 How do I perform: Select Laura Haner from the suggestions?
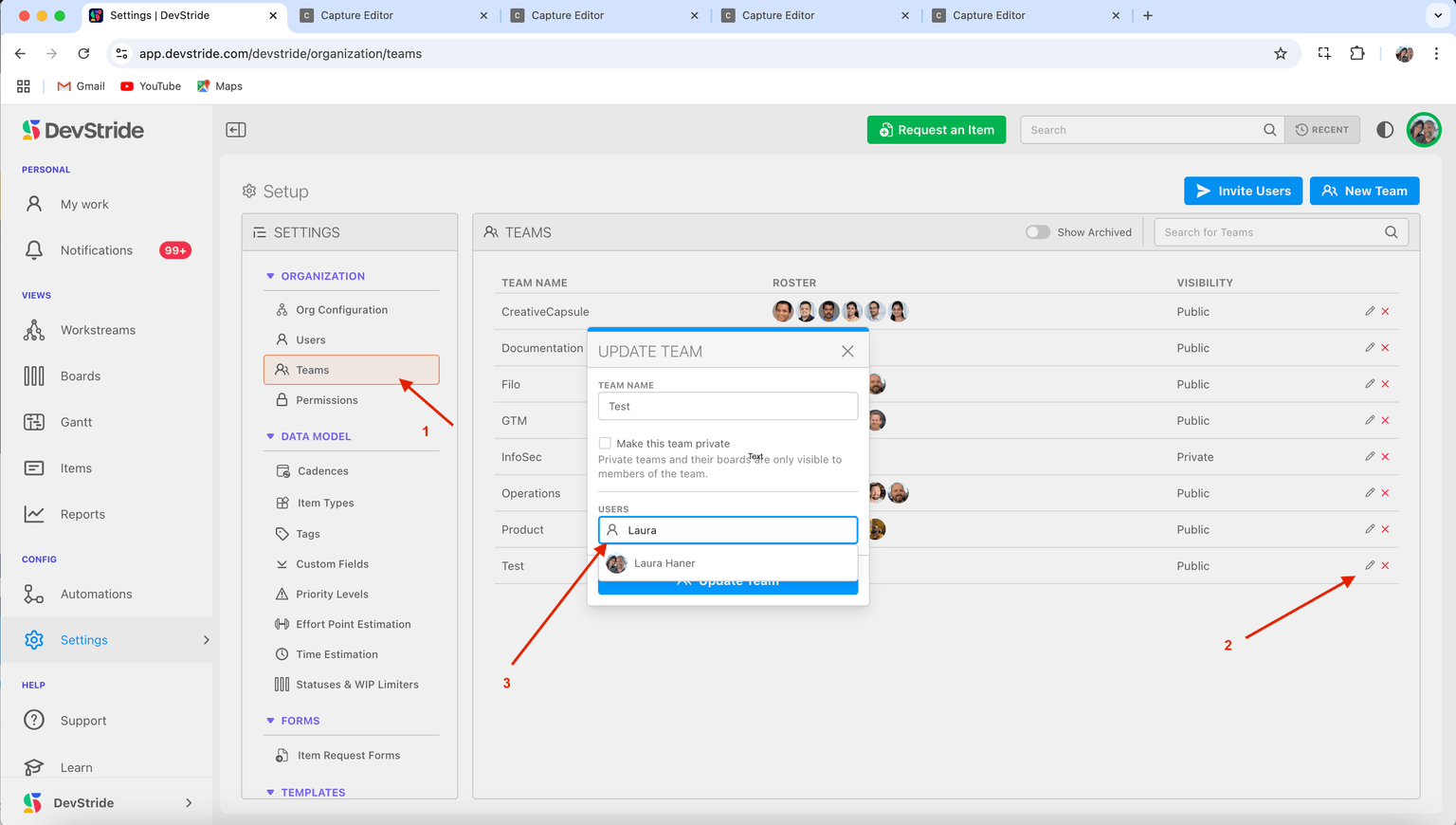click(664, 563)
